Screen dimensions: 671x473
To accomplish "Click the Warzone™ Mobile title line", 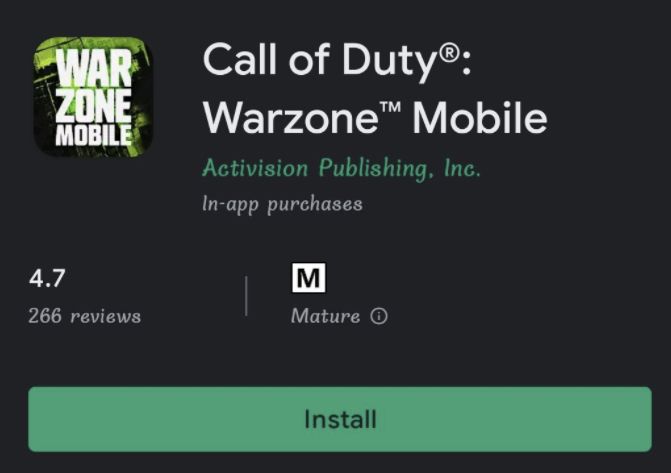I will tap(375, 119).
